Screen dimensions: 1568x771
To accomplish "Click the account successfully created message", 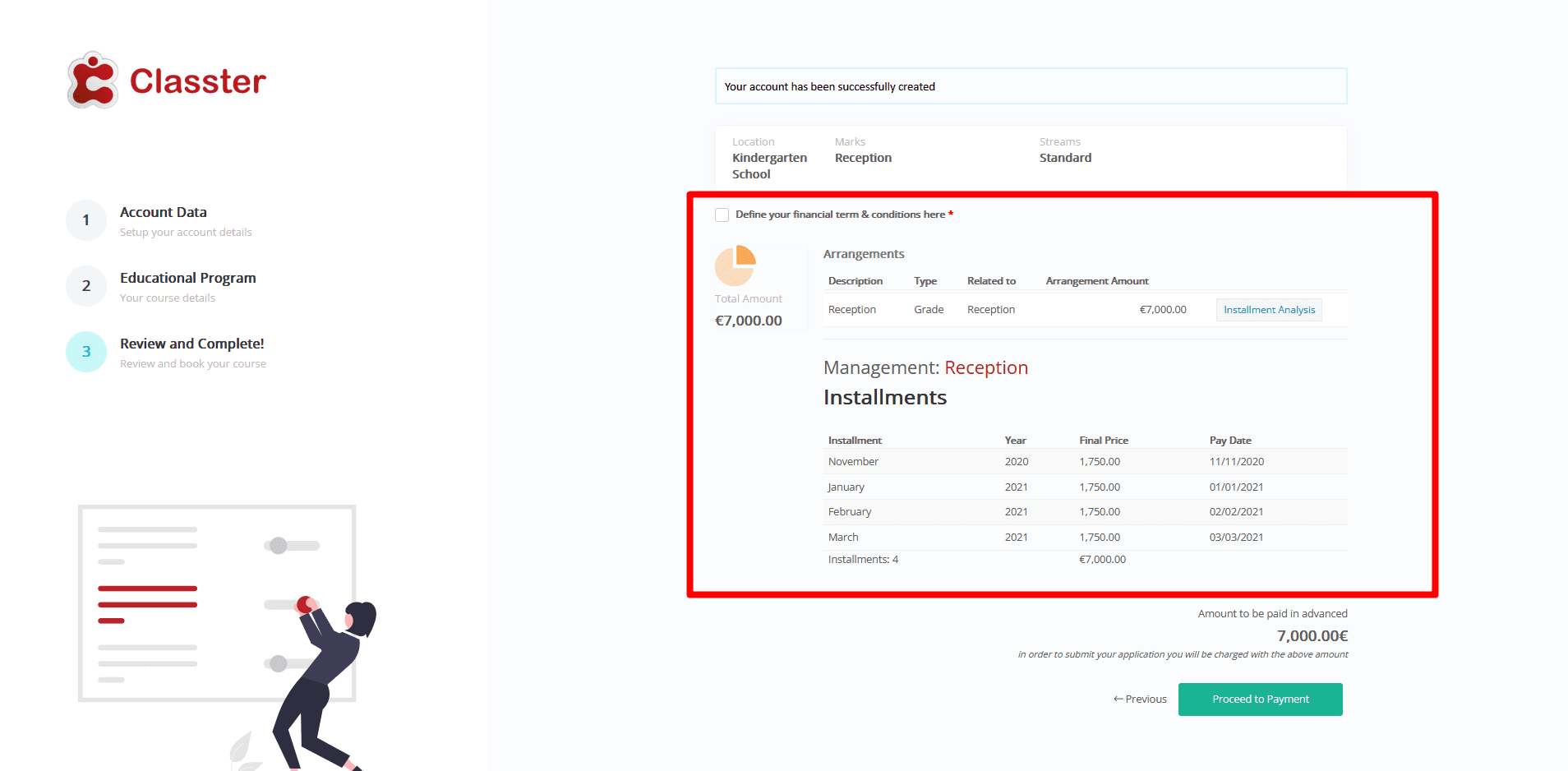I will tap(1031, 86).
